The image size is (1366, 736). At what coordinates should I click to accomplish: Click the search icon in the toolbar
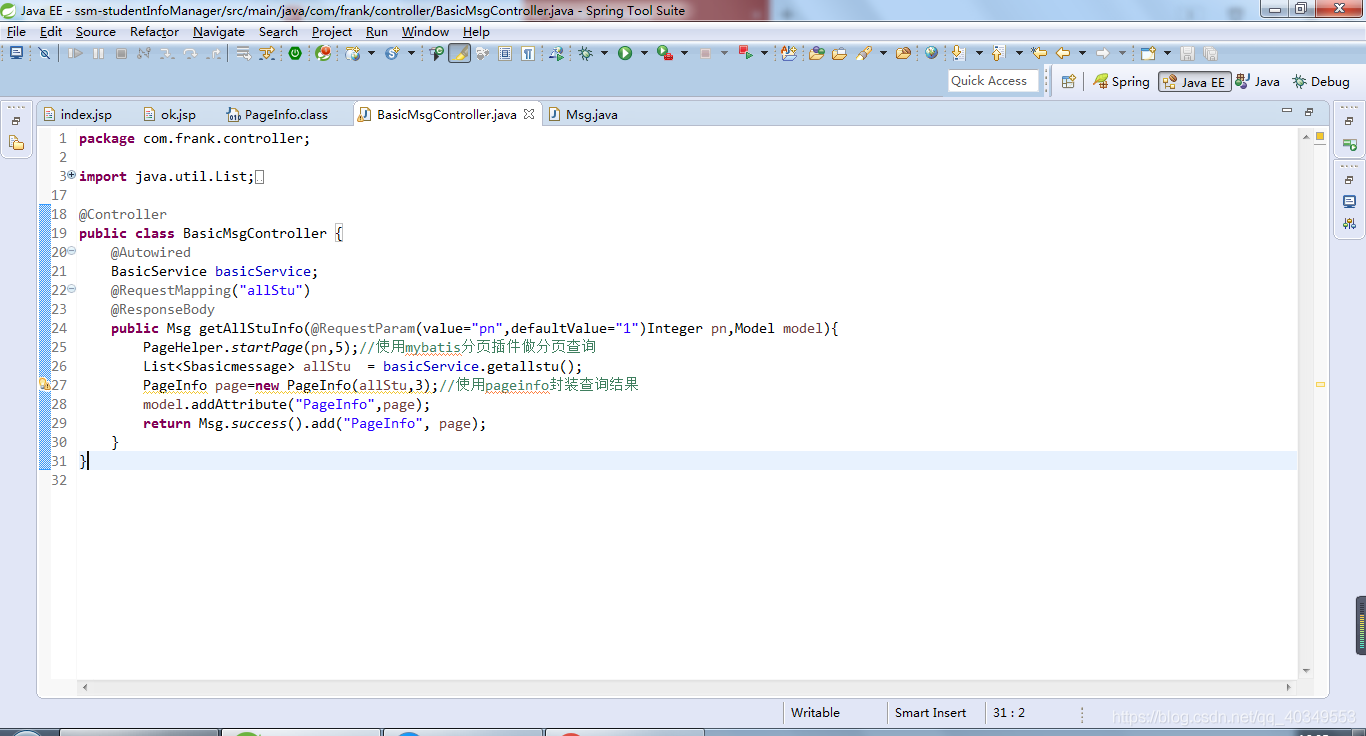(863, 53)
